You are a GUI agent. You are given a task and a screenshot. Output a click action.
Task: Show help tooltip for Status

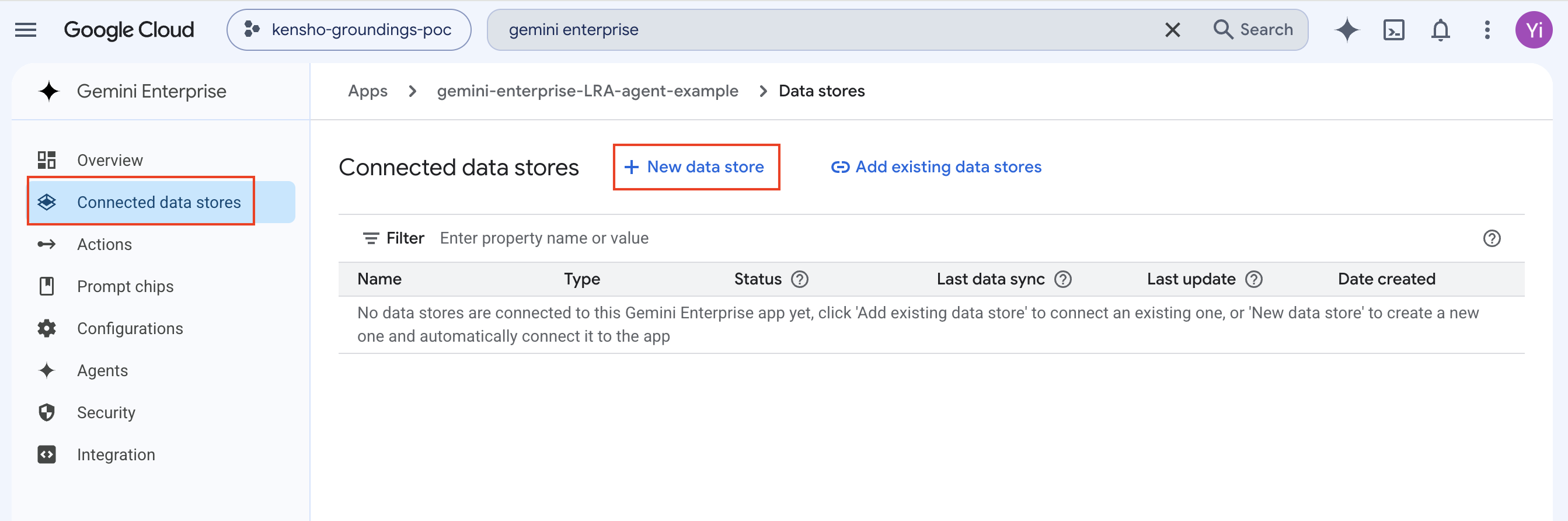pyautogui.click(x=799, y=280)
